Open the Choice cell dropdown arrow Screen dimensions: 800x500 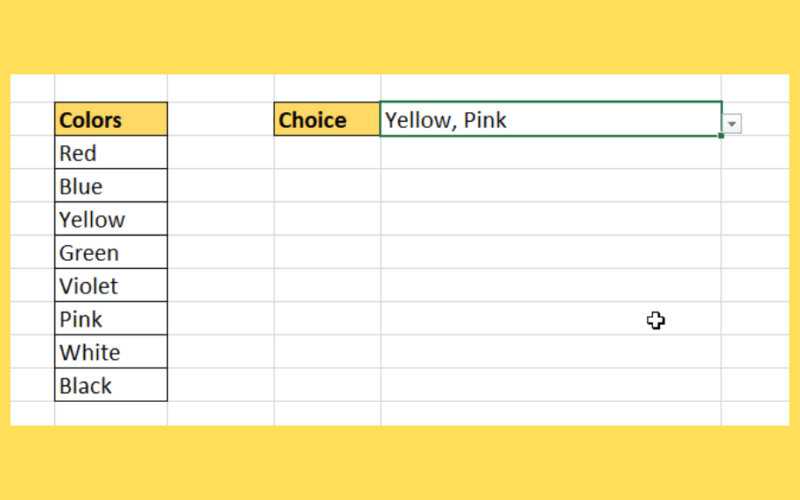[732, 123]
